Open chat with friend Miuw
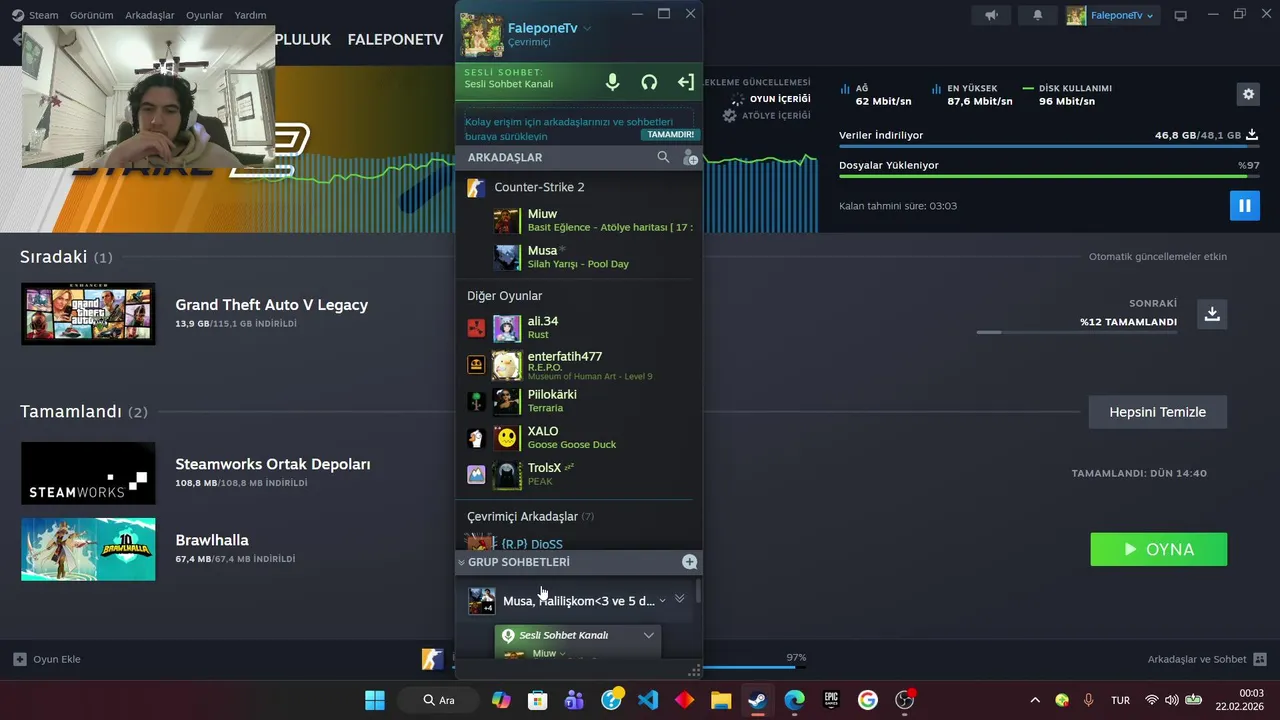 [592, 220]
